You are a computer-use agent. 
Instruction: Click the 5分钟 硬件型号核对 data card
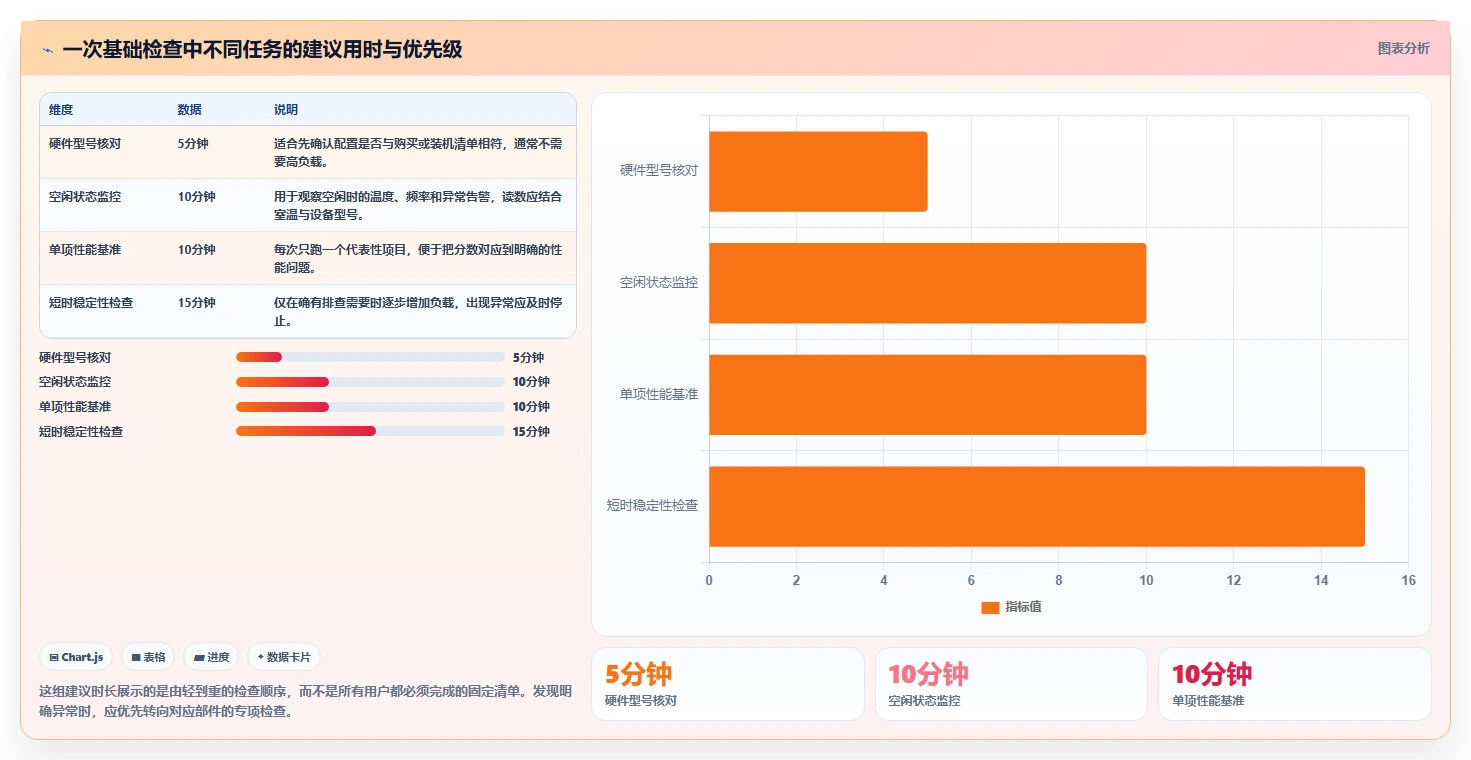728,684
